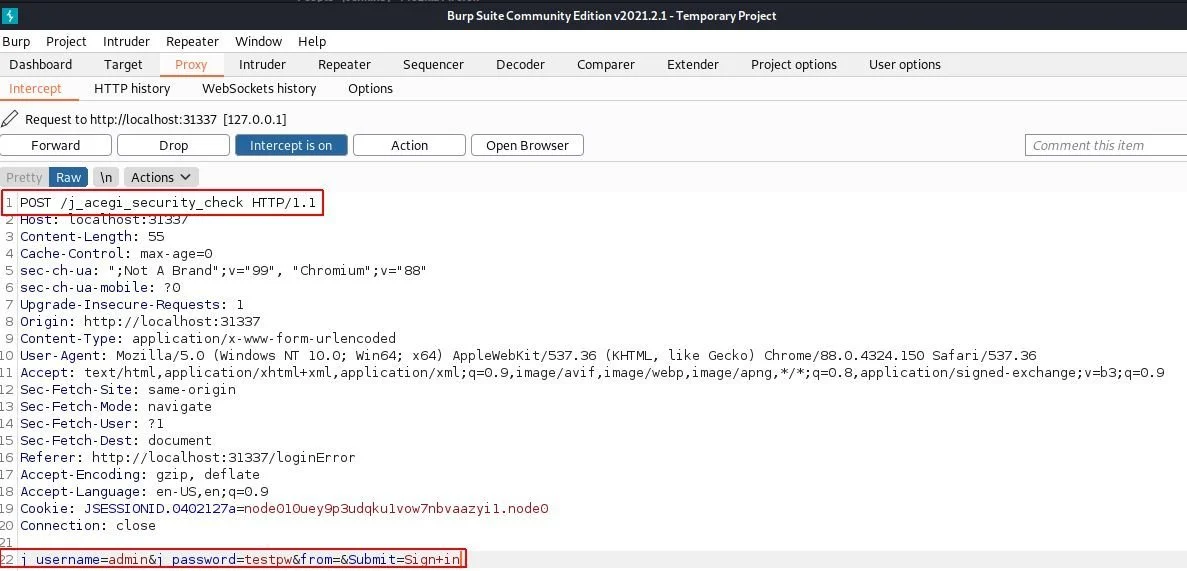The height and width of the screenshot is (571, 1187).
Task: Switch to the Raw view
Action: 68,177
